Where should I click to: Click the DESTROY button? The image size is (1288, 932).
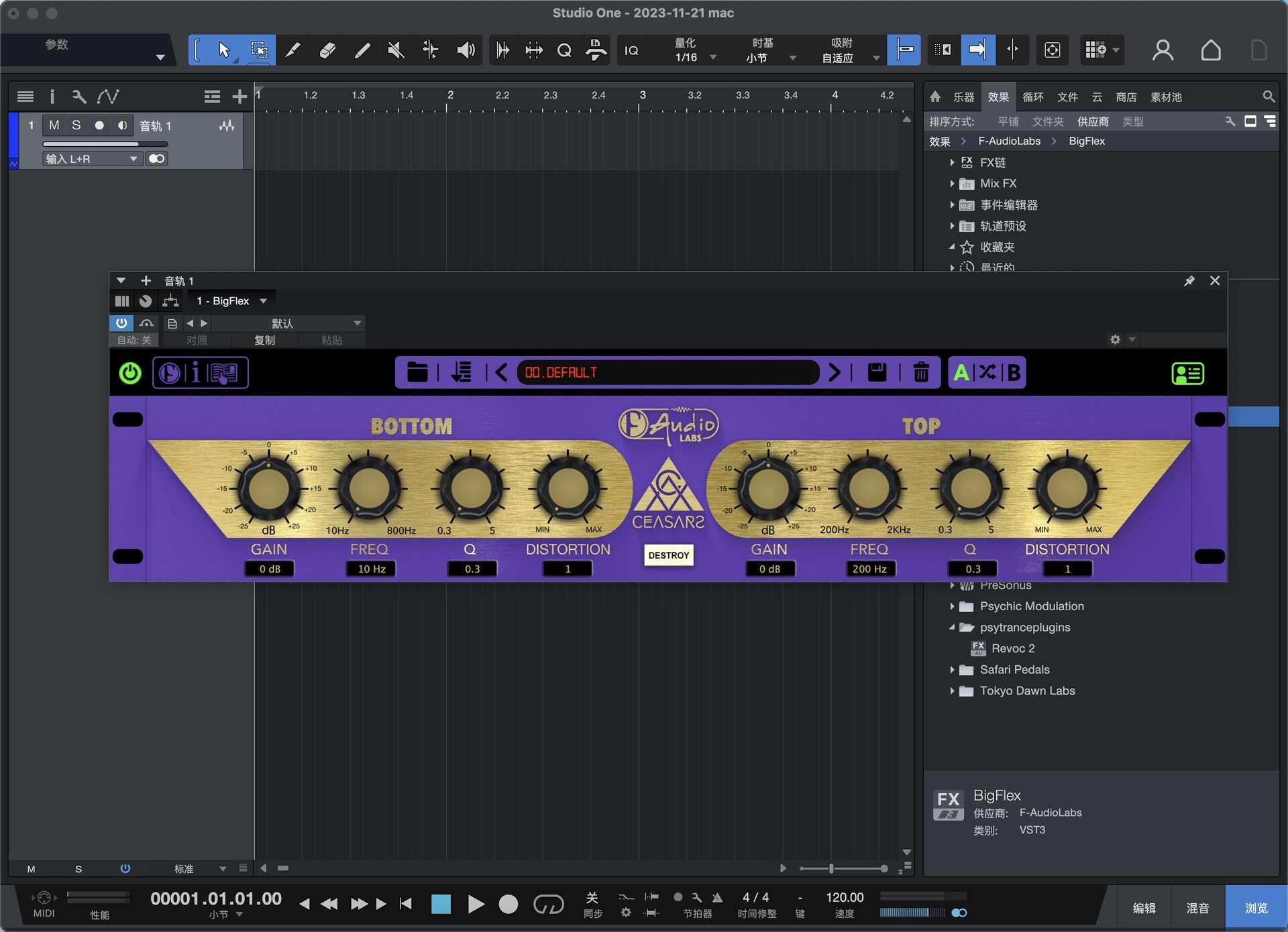tap(668, 555)
